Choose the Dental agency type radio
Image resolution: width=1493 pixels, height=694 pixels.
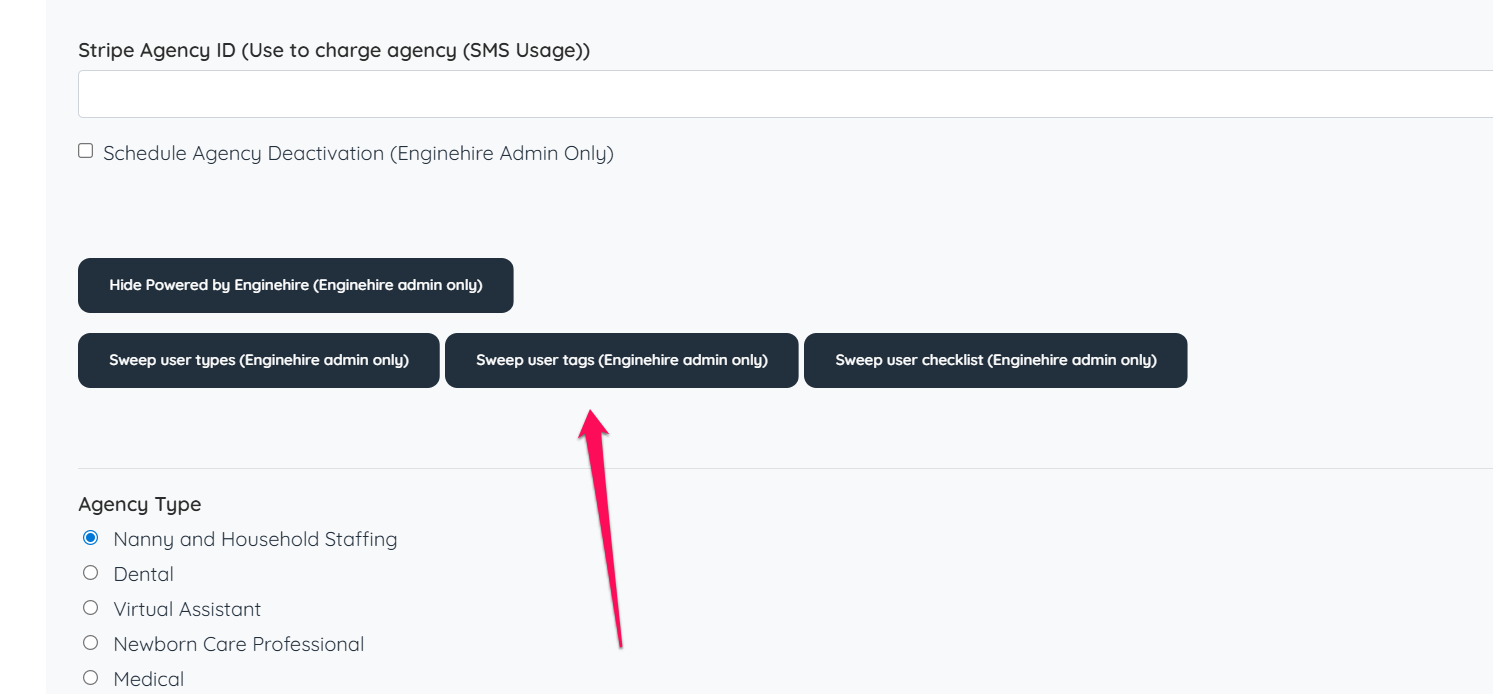coord(91,573)
